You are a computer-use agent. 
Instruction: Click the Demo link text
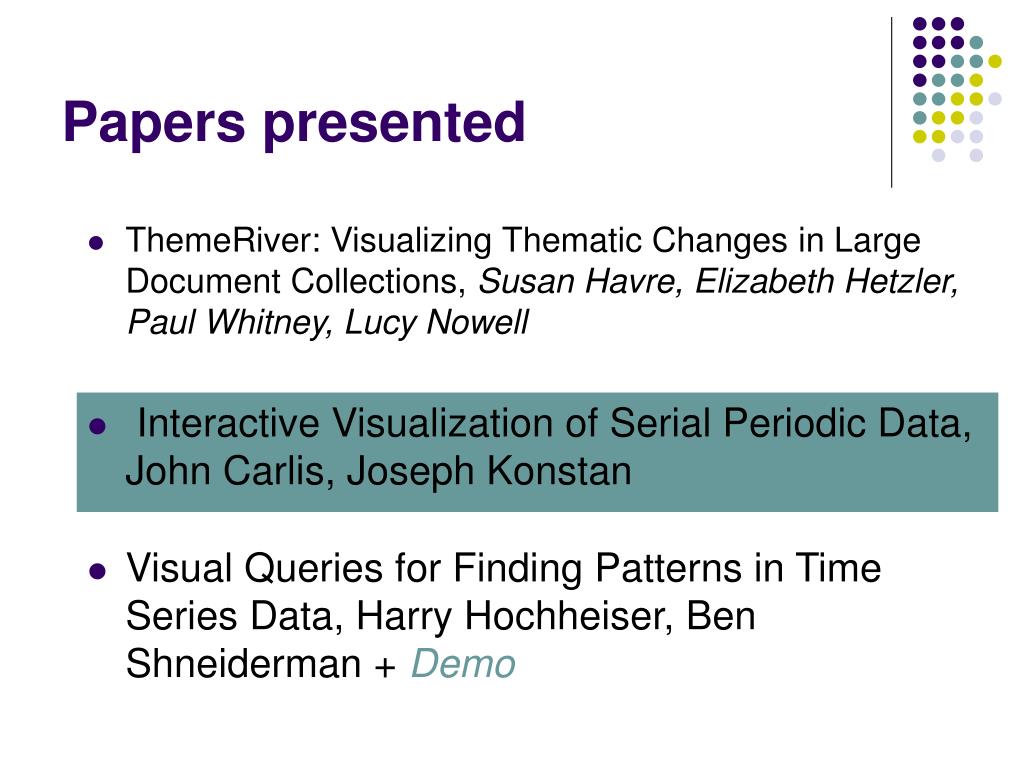pyautogui.click(x=463, y=664)
